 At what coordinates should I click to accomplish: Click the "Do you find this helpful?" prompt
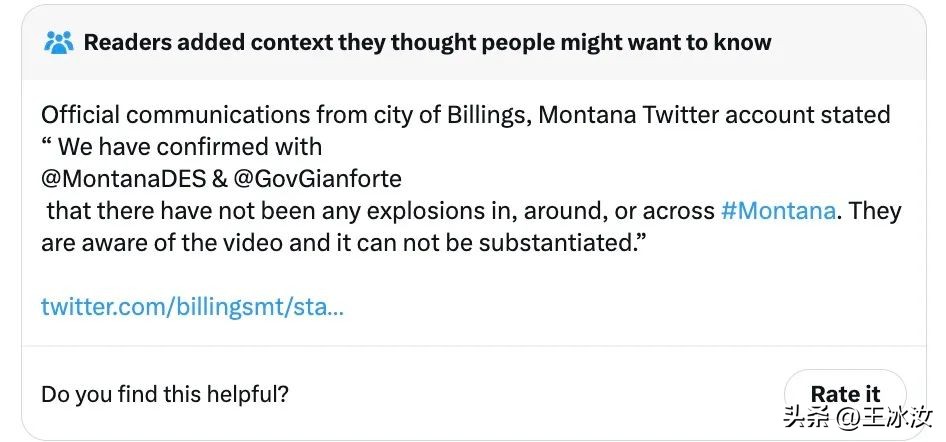(165, 394)
